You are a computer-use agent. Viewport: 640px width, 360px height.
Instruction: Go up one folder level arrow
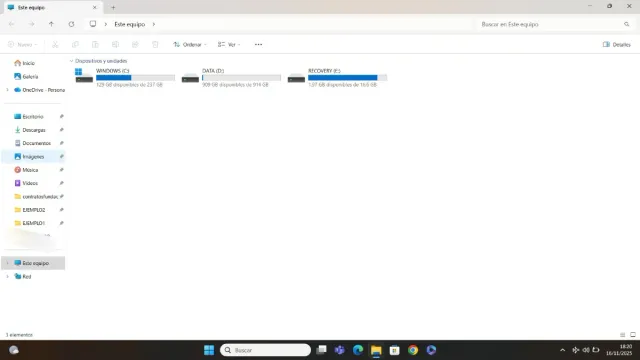coord(51,24)
